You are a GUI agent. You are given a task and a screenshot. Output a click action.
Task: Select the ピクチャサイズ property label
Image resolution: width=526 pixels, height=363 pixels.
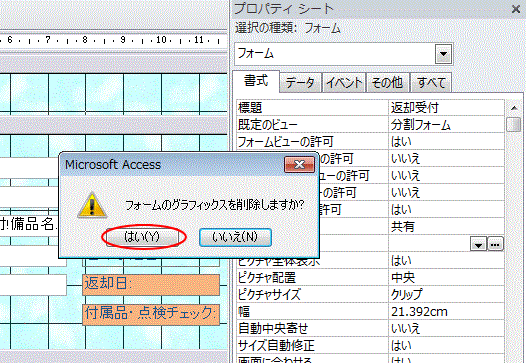(x=312, y=295)
